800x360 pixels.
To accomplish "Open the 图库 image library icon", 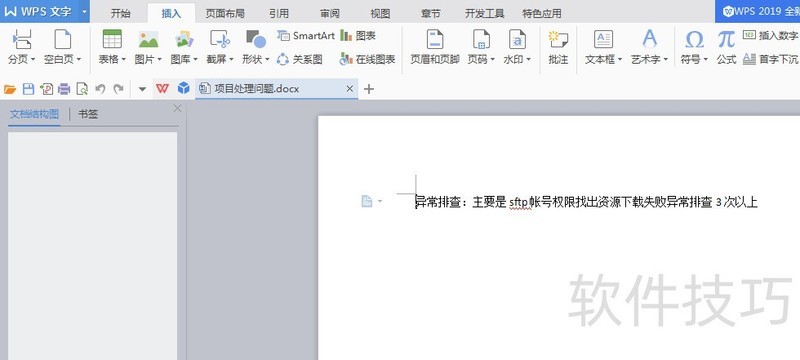I will (184, 39).
